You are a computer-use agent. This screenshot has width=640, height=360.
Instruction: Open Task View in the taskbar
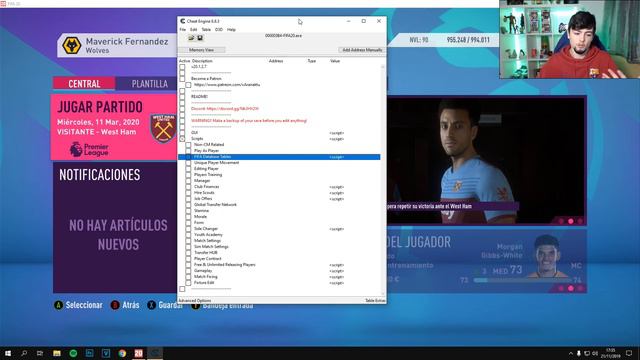(x=40, y=353)
